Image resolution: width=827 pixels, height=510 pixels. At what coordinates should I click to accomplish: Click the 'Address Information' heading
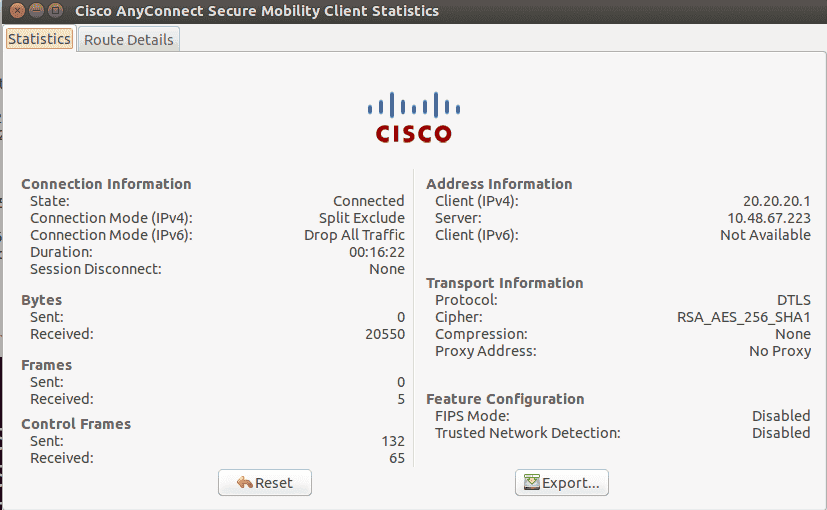(x=499, y=184)
